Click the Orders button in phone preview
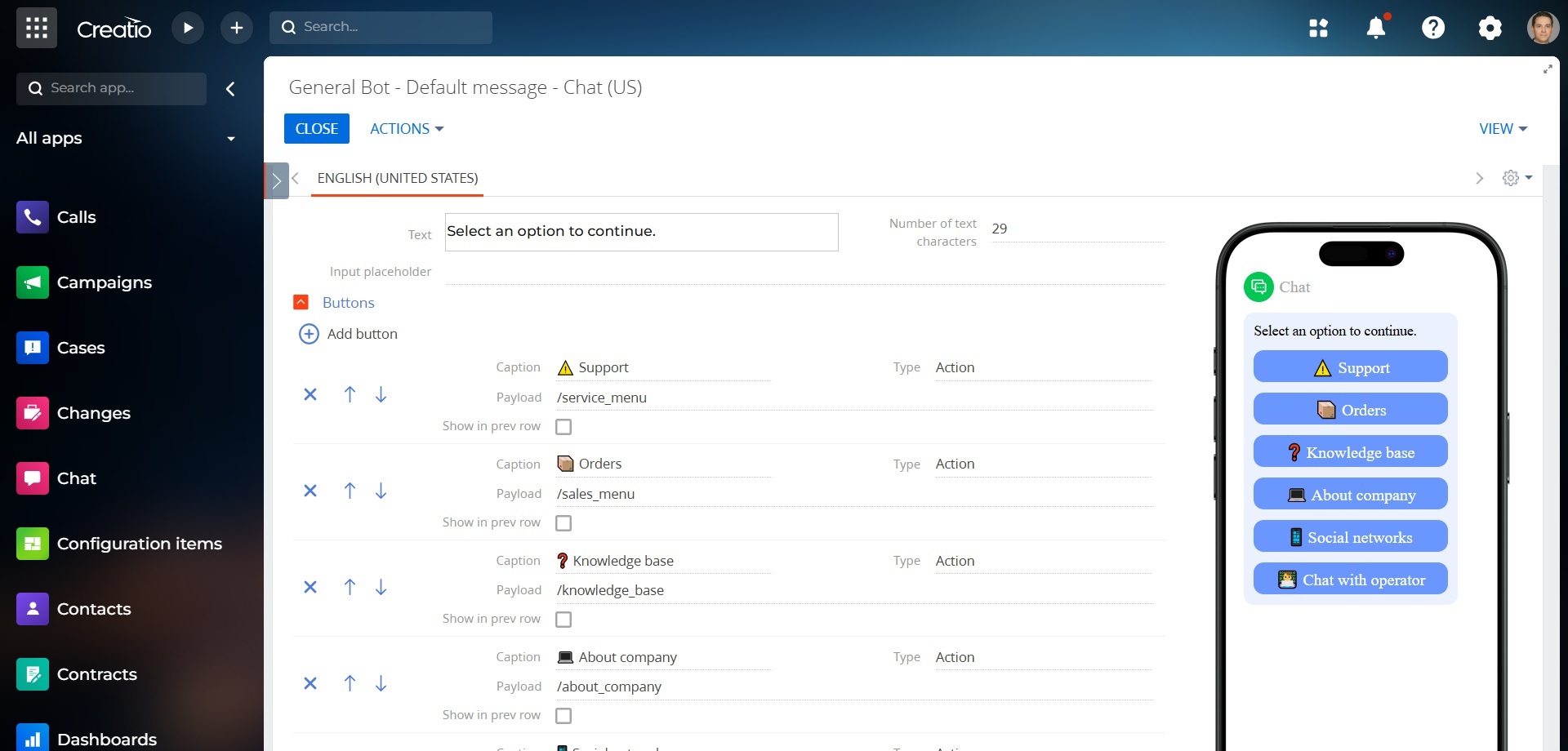The height and width of the screenshot is (751, 1568). pos(1351,409)
